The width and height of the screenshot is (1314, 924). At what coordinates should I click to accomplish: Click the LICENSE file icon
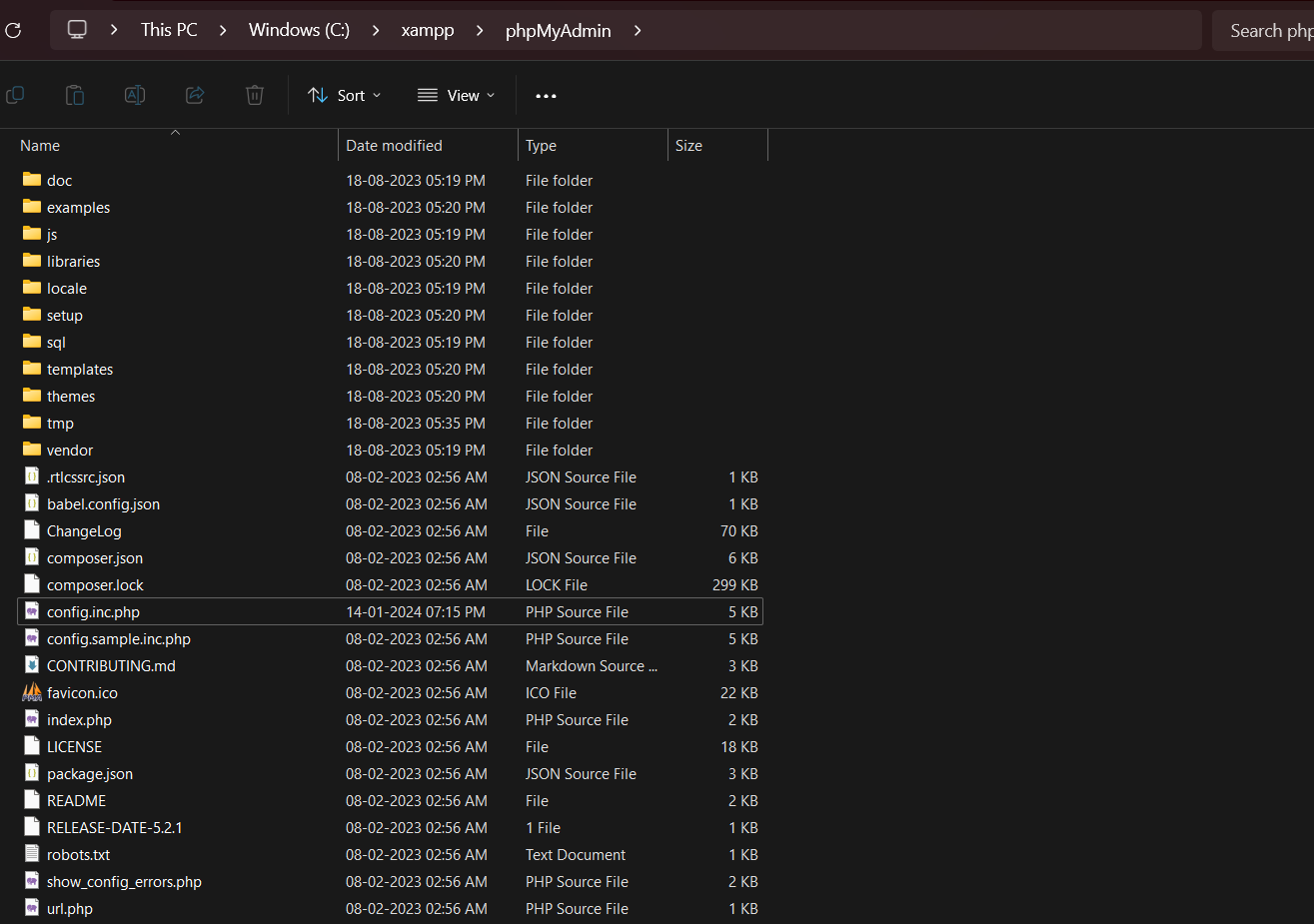click(32, 746)
